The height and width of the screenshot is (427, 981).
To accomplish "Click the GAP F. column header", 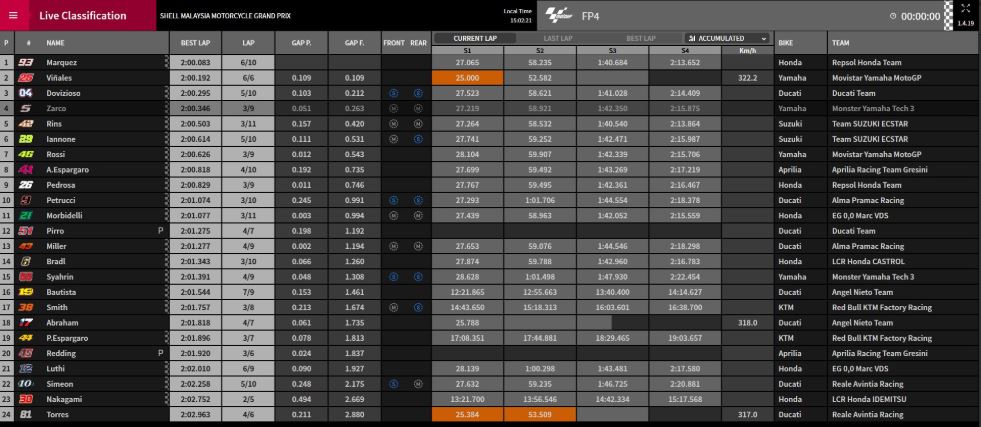I will 354,43.
